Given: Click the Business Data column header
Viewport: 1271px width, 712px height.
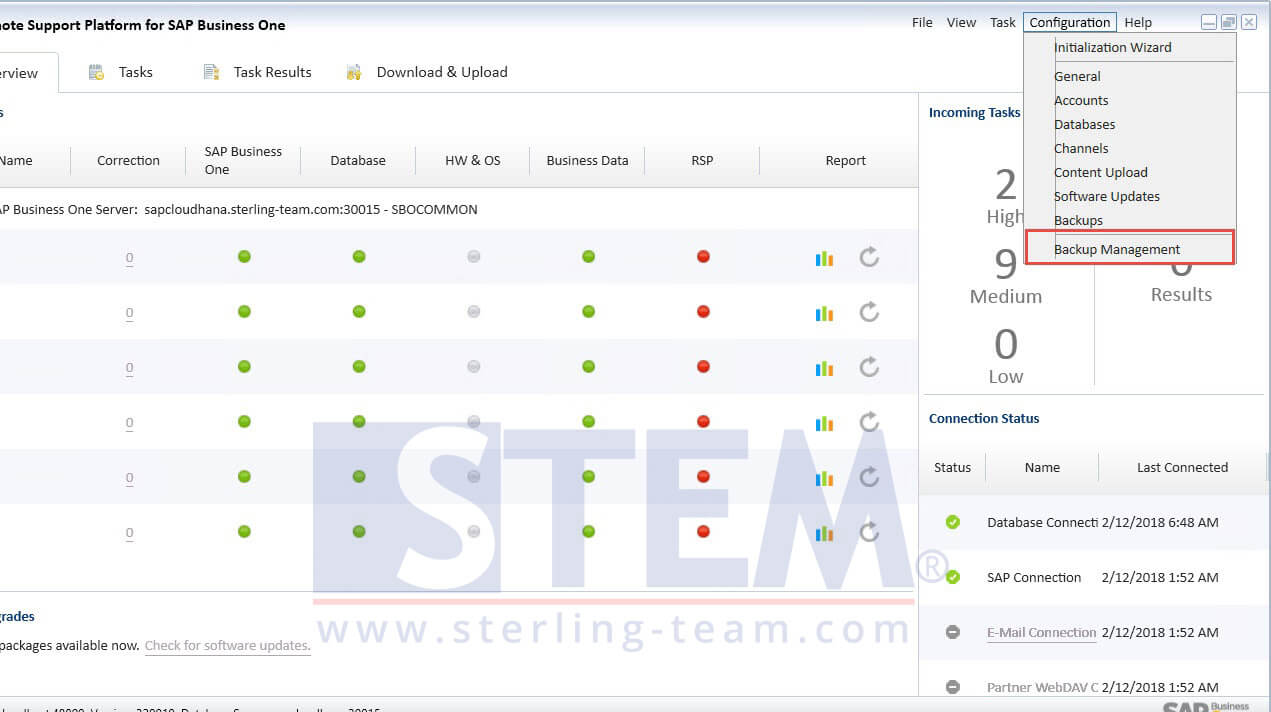Looking at the screenshot, I should click(588, 160).
